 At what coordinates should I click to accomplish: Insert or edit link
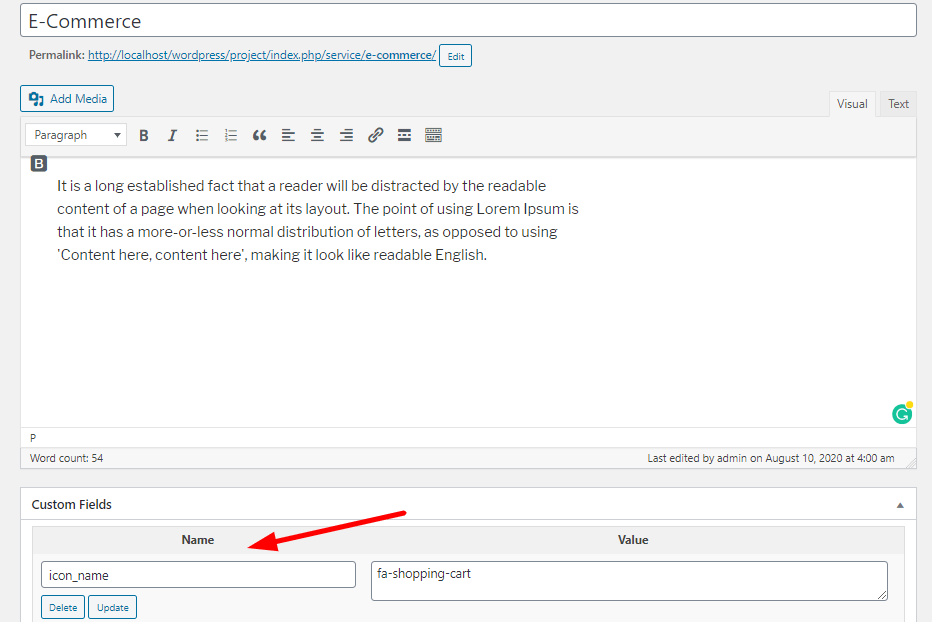(375, 136)
